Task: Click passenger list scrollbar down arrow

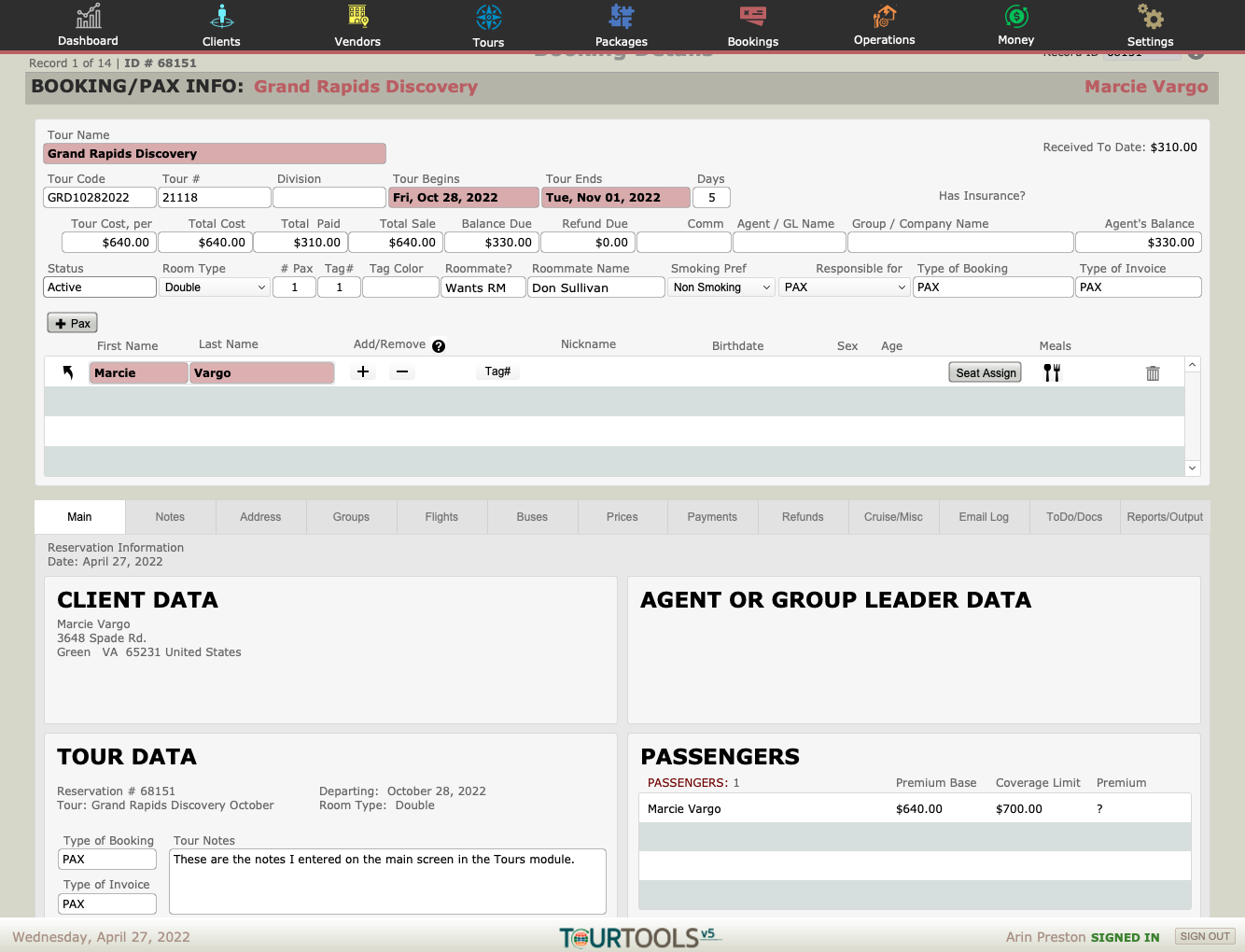Action: (1193, 468)
